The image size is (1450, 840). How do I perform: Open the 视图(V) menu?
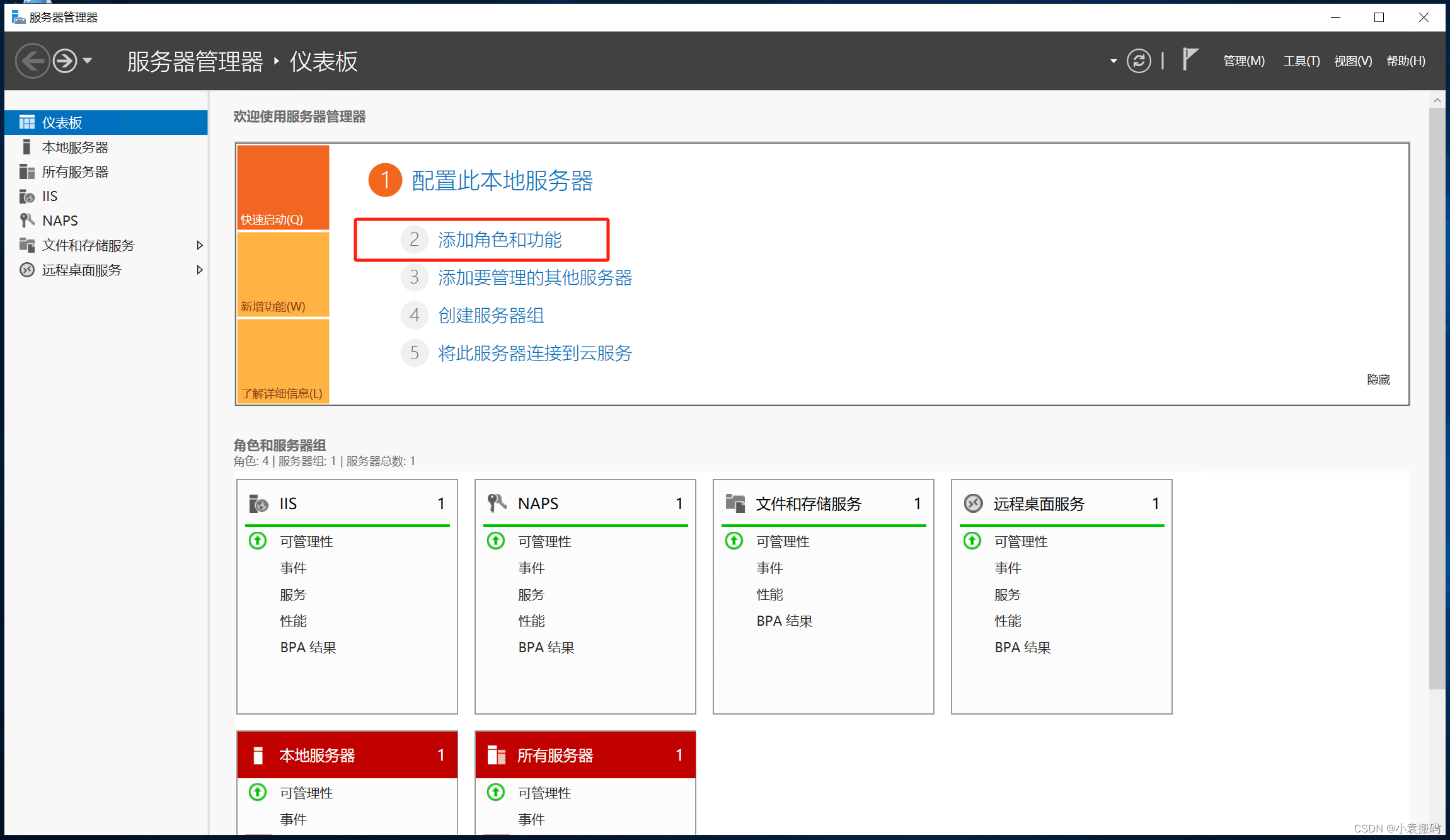[x=1353, y=61]
